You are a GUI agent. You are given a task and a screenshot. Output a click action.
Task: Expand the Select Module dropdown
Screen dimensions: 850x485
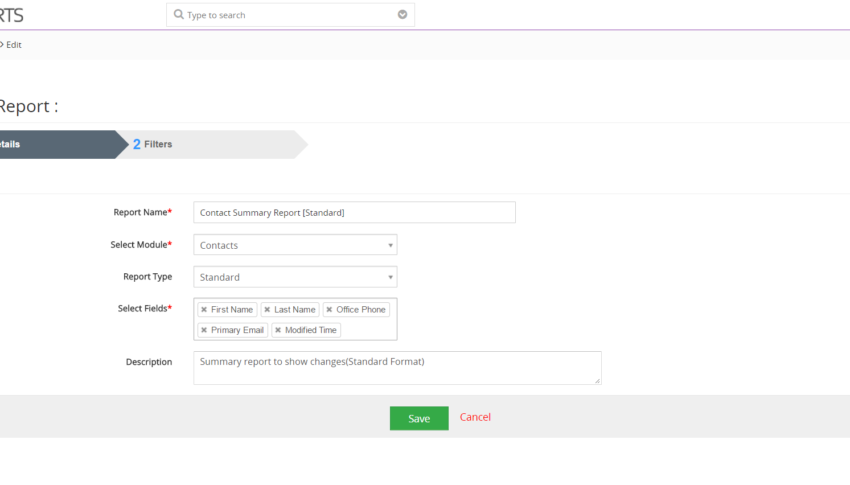click(295, 245)
